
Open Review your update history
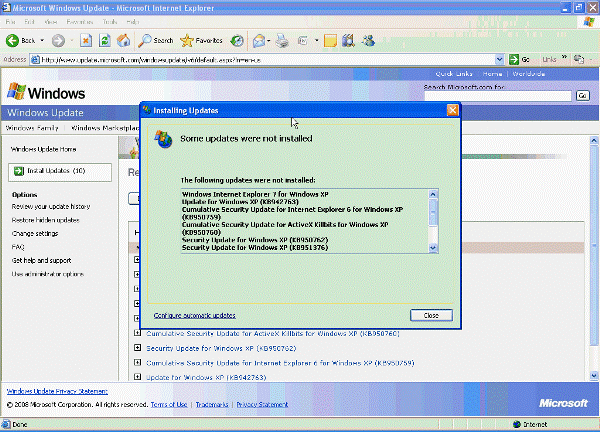point(51,206)
